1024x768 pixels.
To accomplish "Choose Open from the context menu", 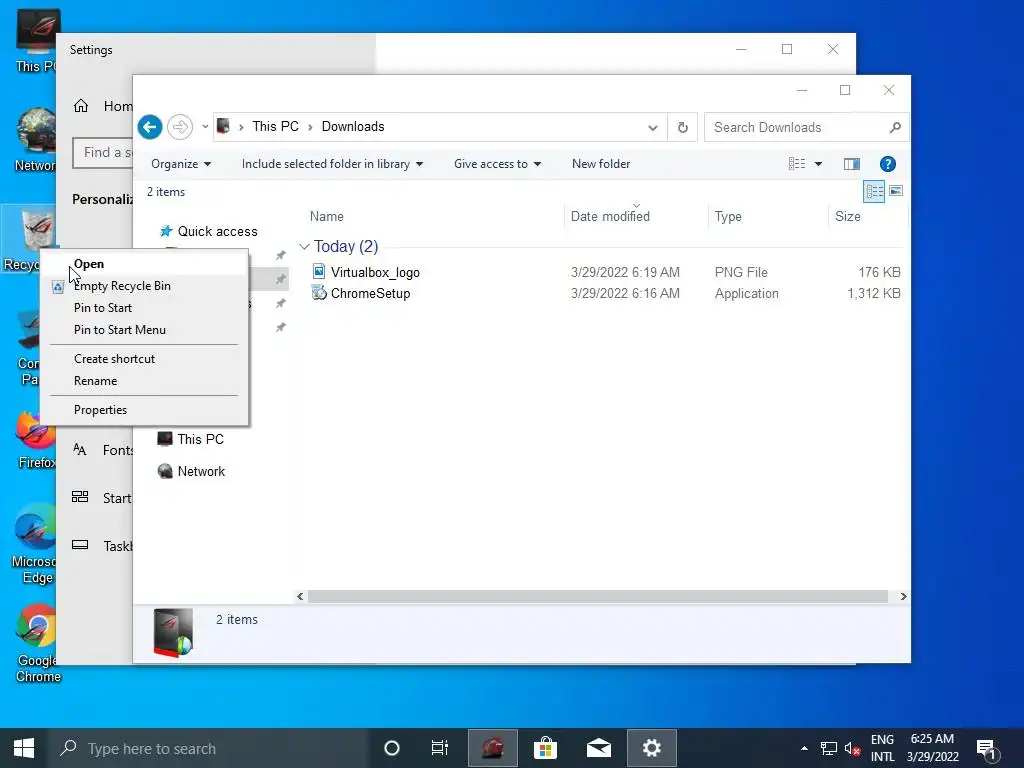I will coord(144,264).
